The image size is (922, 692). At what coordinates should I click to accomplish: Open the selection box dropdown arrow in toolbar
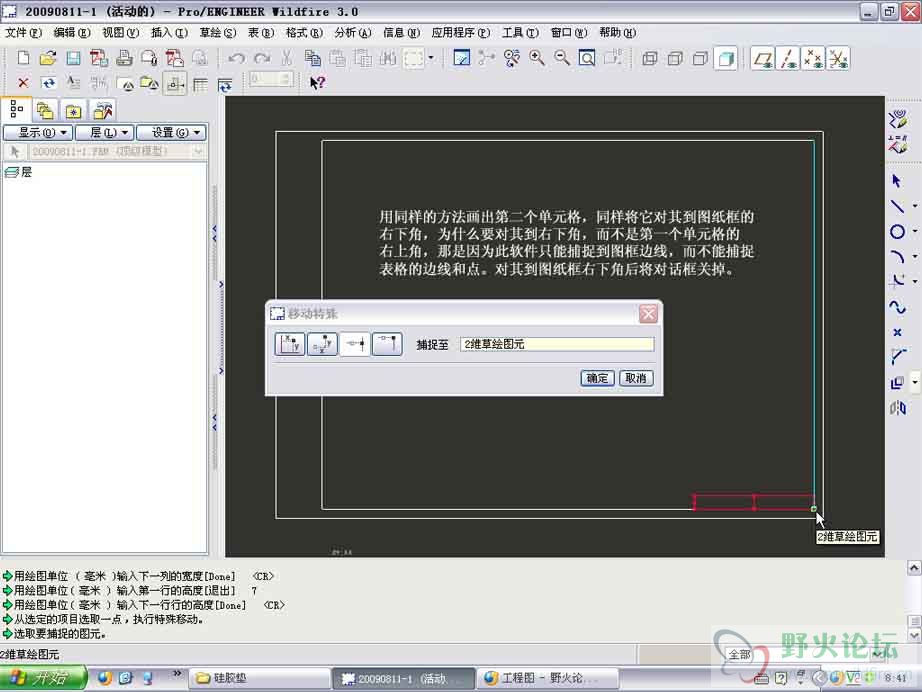pos(431,58)
